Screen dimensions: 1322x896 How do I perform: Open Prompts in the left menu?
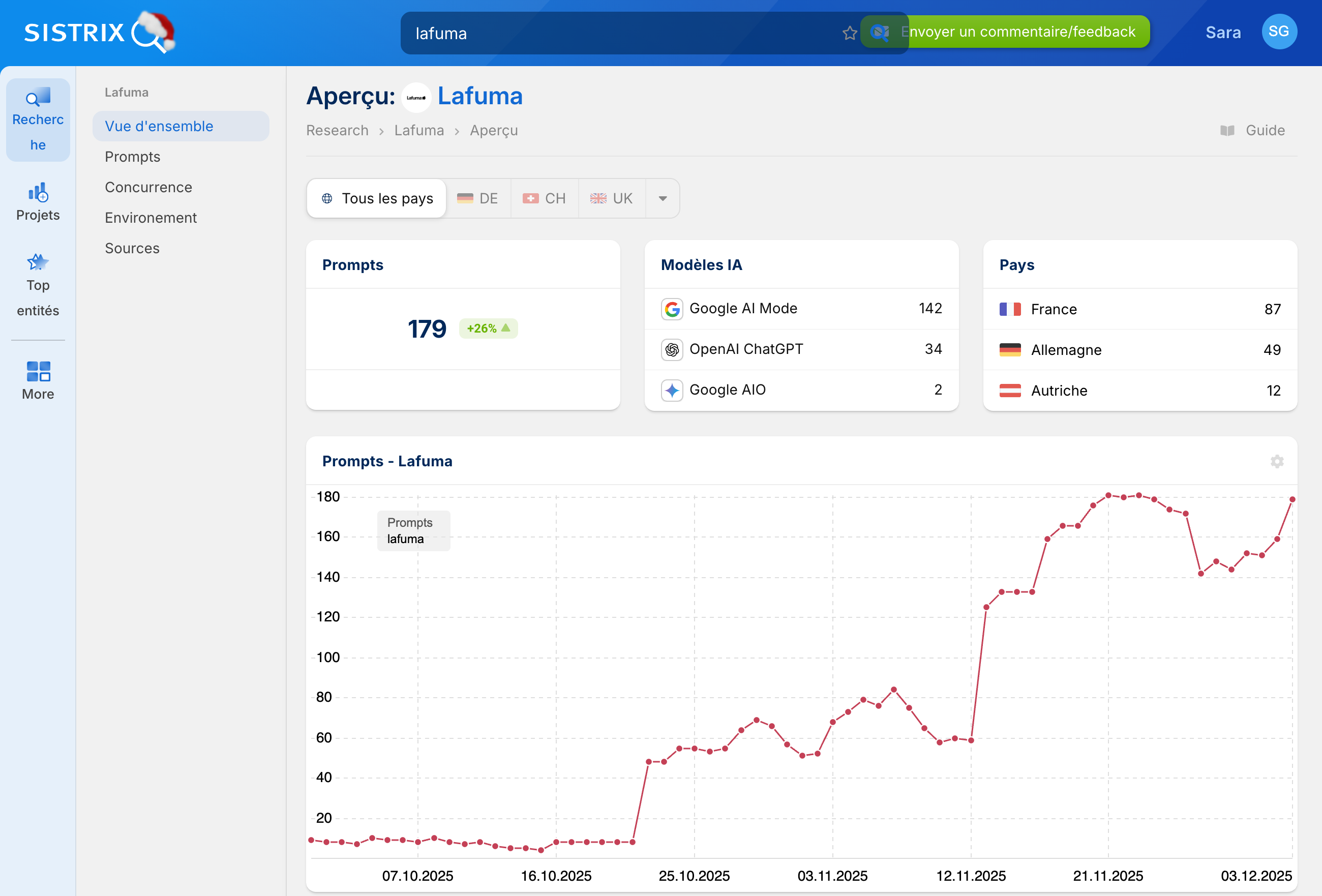[x=133, y=157]
